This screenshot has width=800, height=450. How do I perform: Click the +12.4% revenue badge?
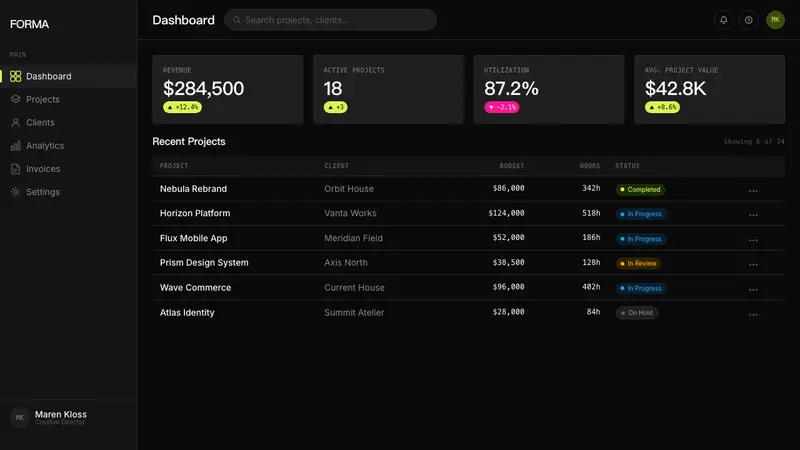[182, 107]
